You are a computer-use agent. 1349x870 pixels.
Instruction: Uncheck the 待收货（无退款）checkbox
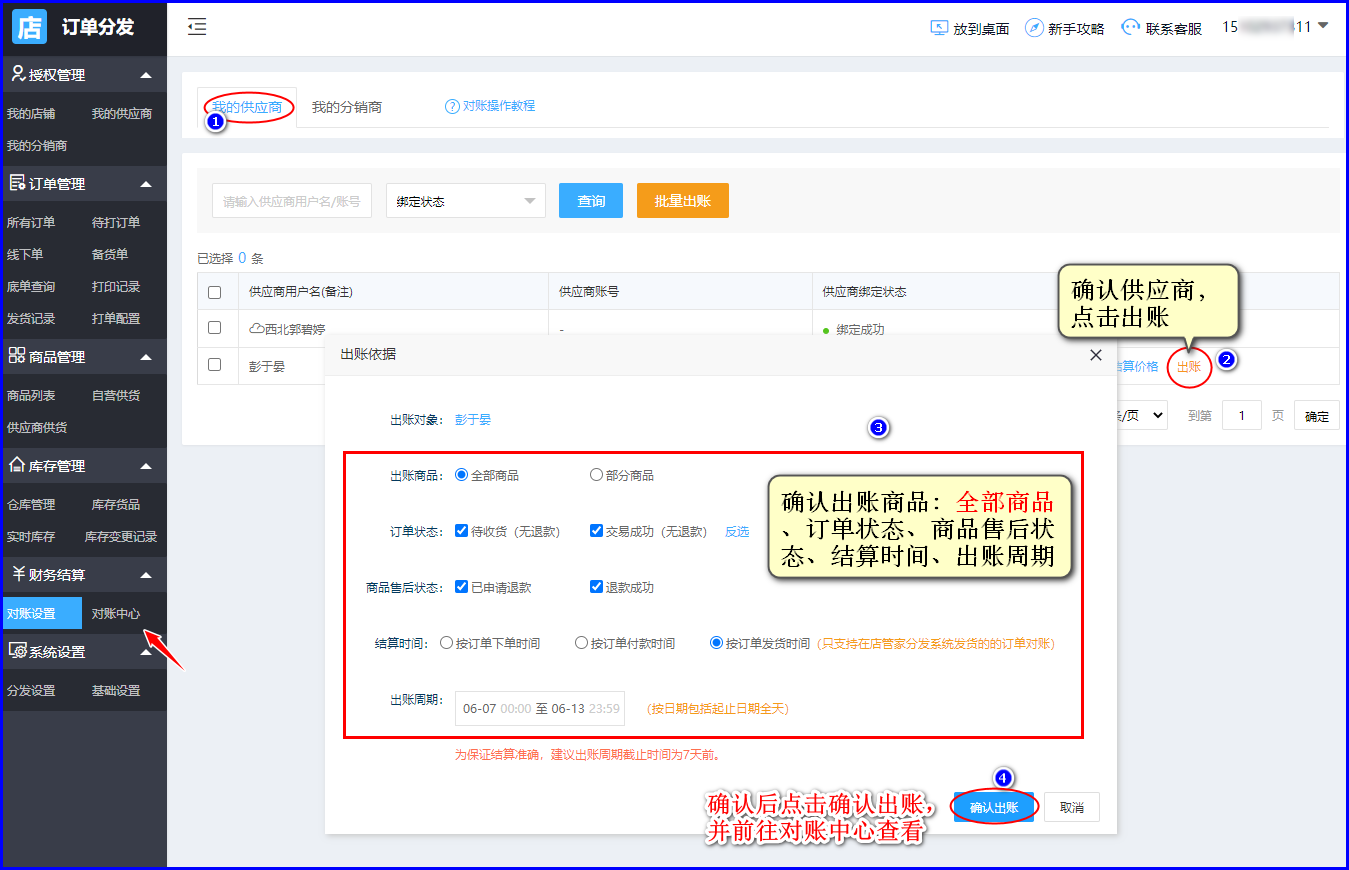coord(461,531)
